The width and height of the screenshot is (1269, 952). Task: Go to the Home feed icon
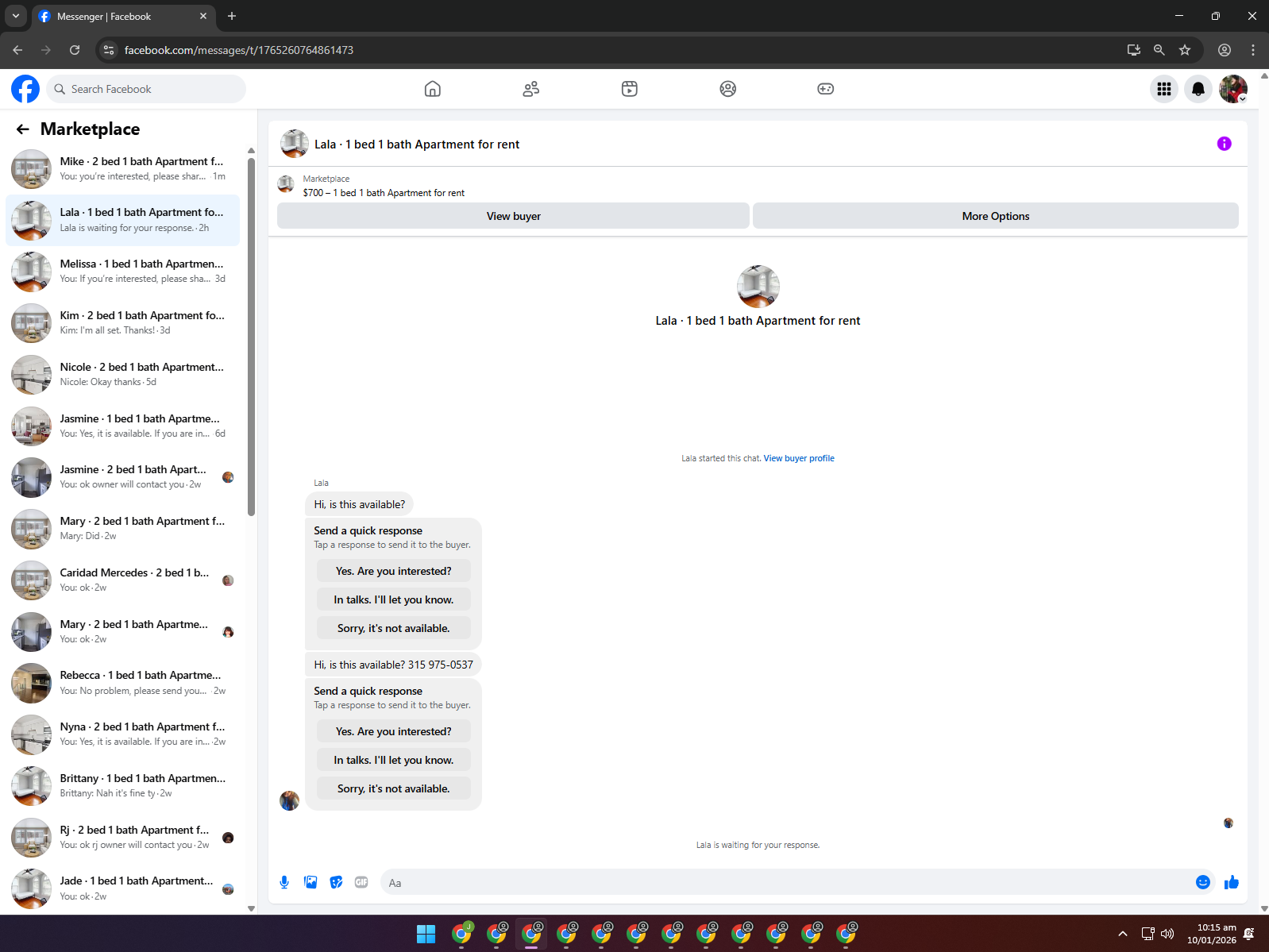[433, 89]
